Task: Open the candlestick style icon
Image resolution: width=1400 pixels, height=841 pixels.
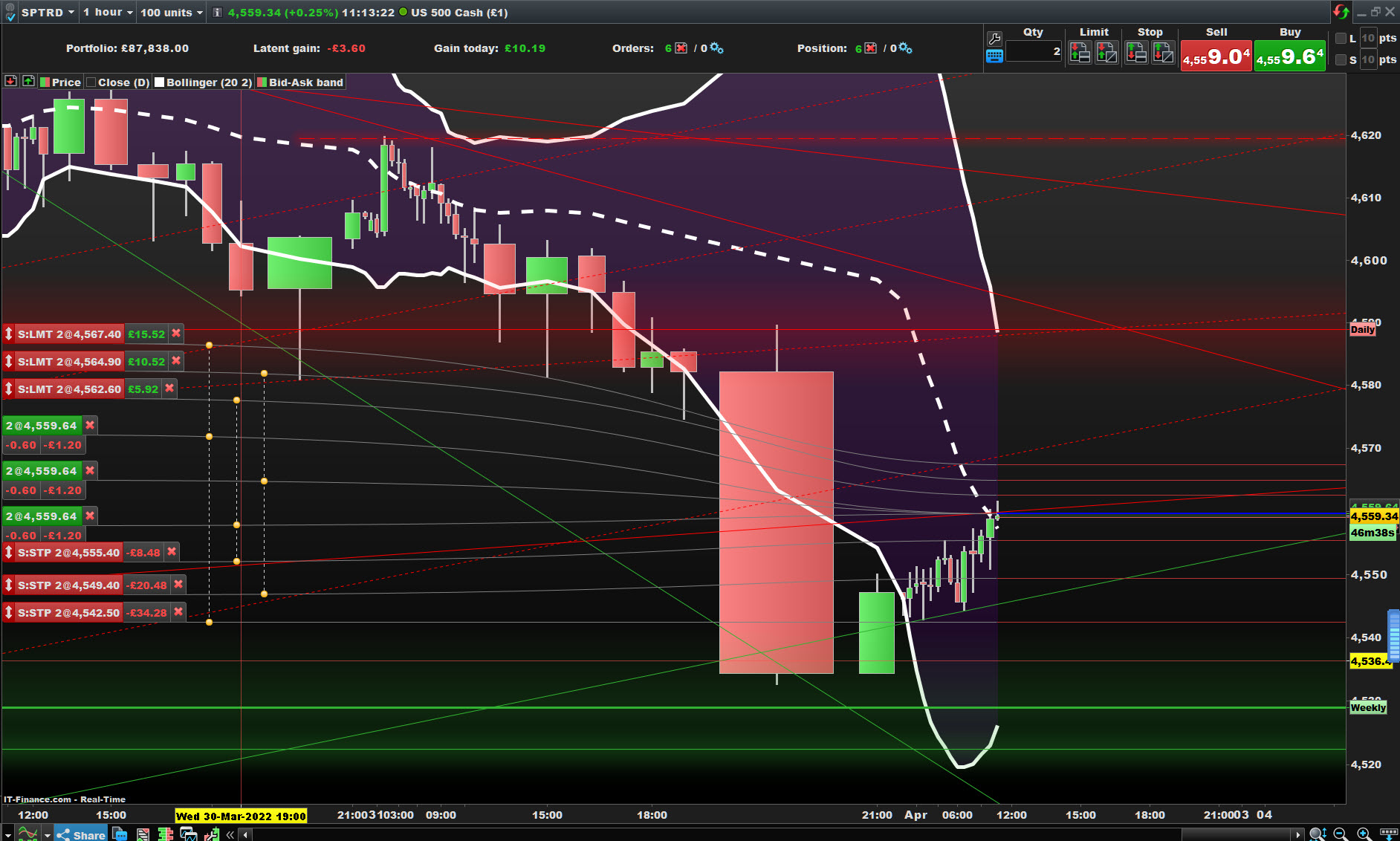Action: [166, 834]
